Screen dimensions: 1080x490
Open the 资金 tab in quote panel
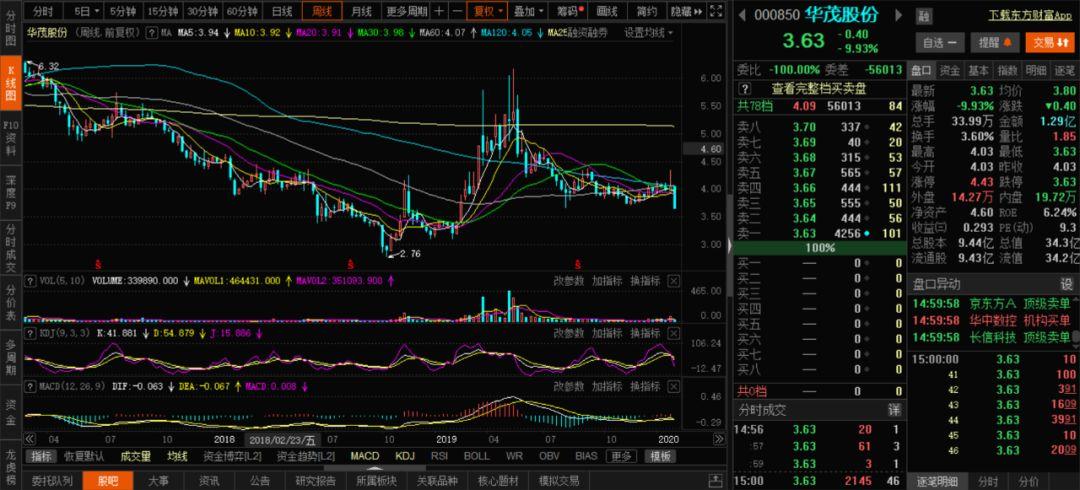tap(950, 70)
